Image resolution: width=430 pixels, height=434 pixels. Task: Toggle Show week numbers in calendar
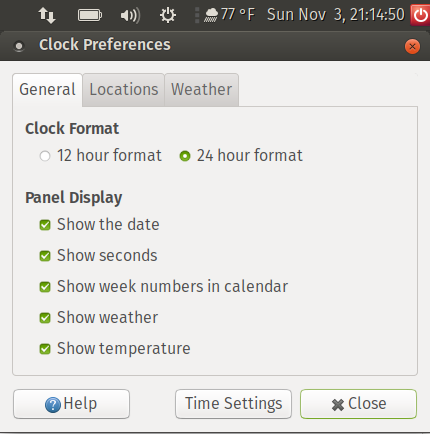(x=45, y=287)
